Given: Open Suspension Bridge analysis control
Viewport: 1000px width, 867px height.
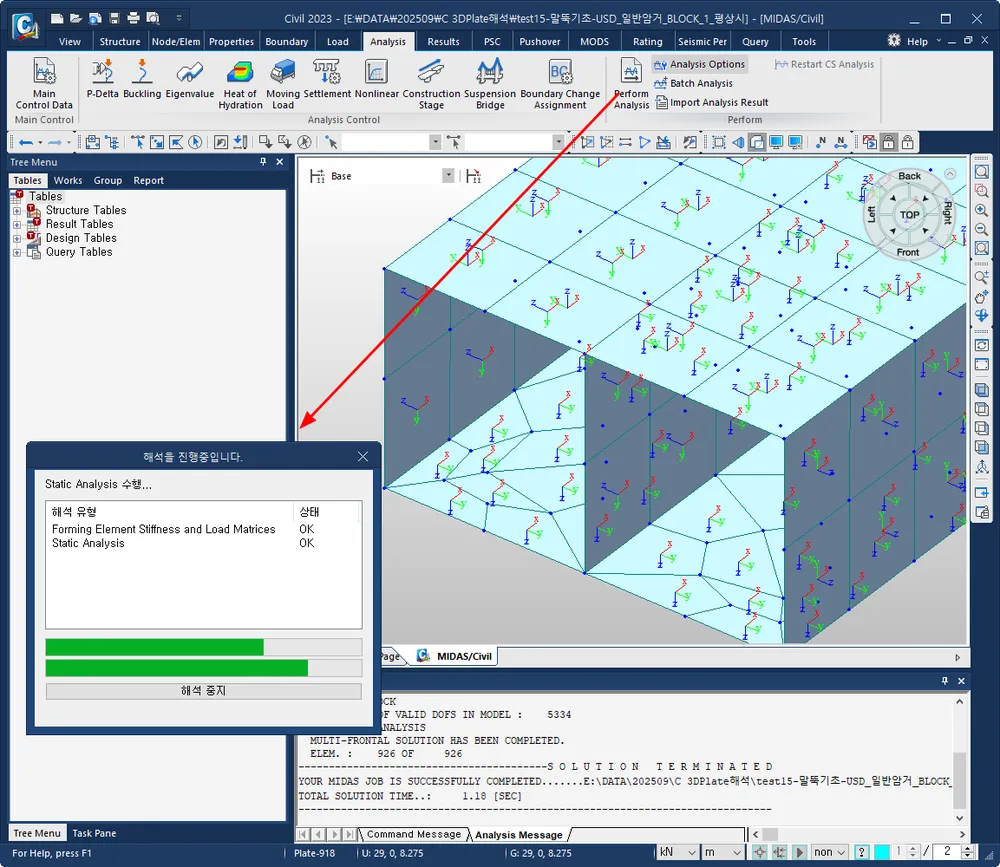Looking at the screenshot, I should tap(490, 84).
